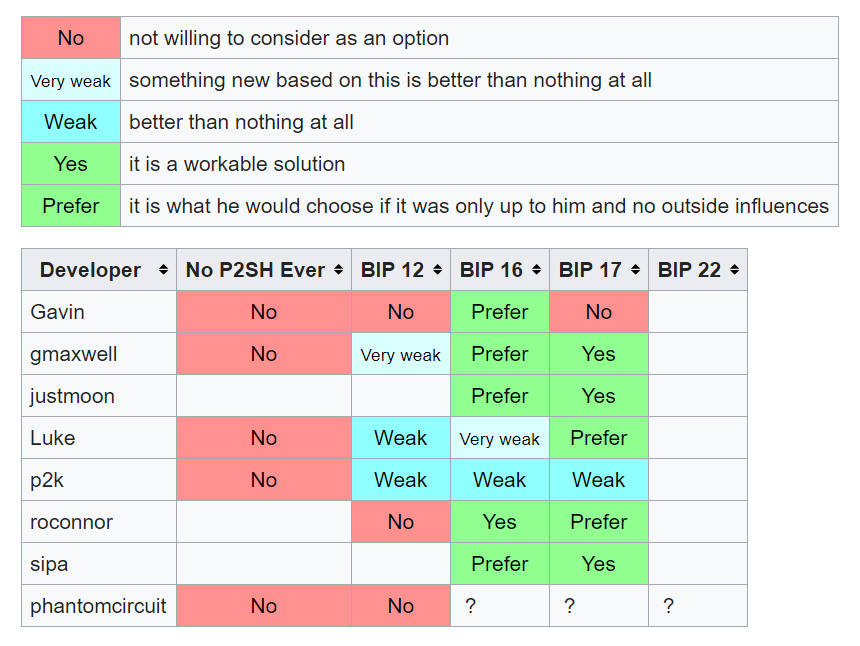
Task: Click the sipa developer name cell
Action: [50, 564]
